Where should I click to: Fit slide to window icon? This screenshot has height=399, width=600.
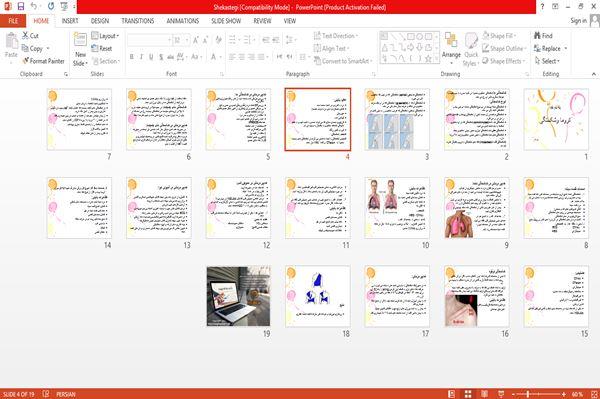click(594, 394)
